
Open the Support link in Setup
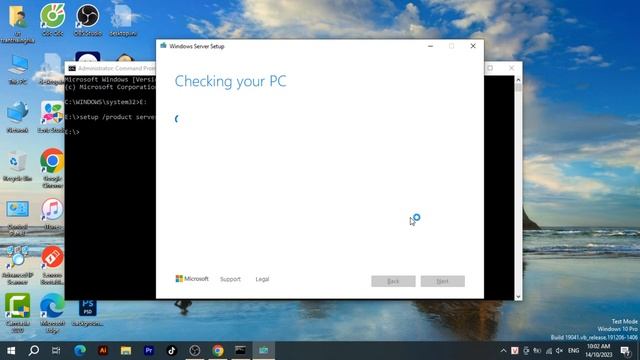point(230,279)
